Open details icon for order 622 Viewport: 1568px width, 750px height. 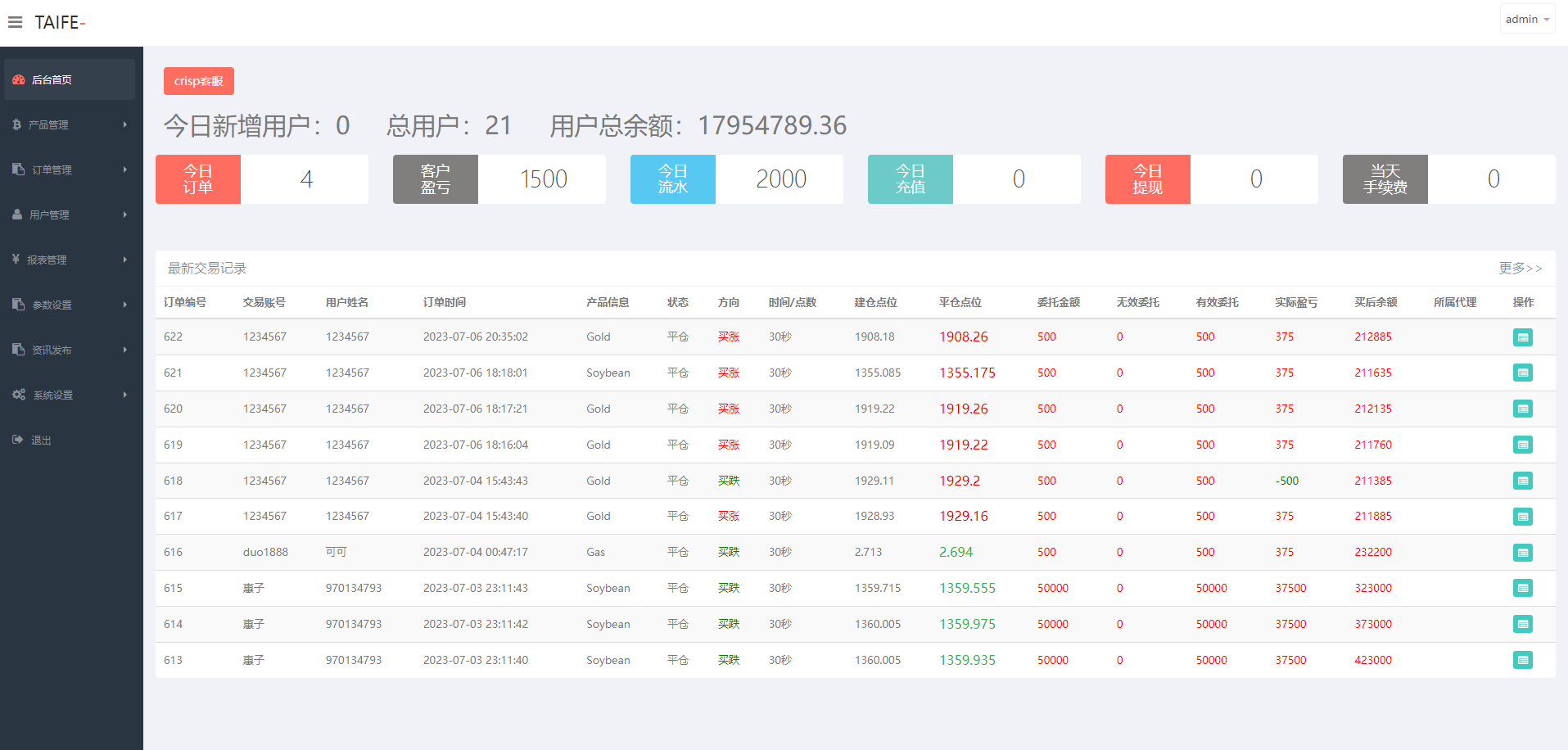pos(1523,337)
